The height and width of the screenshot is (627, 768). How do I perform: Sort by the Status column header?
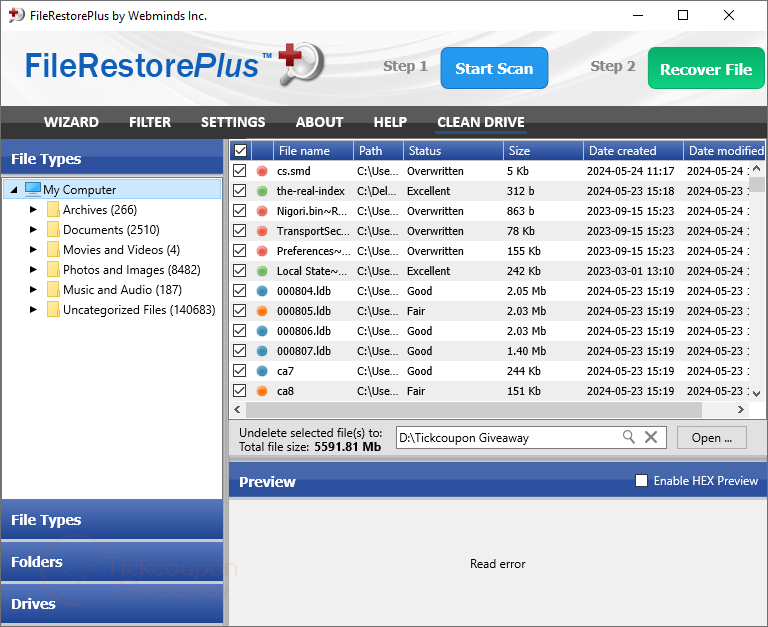tap(453, 150)
